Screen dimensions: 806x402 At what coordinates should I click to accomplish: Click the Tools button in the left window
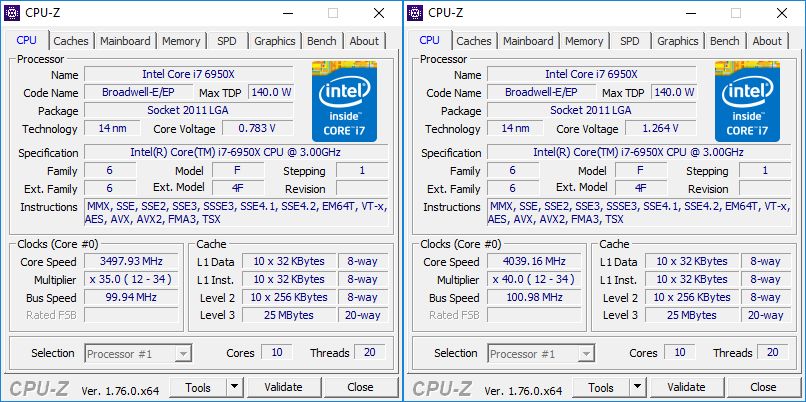click(198, 387)
